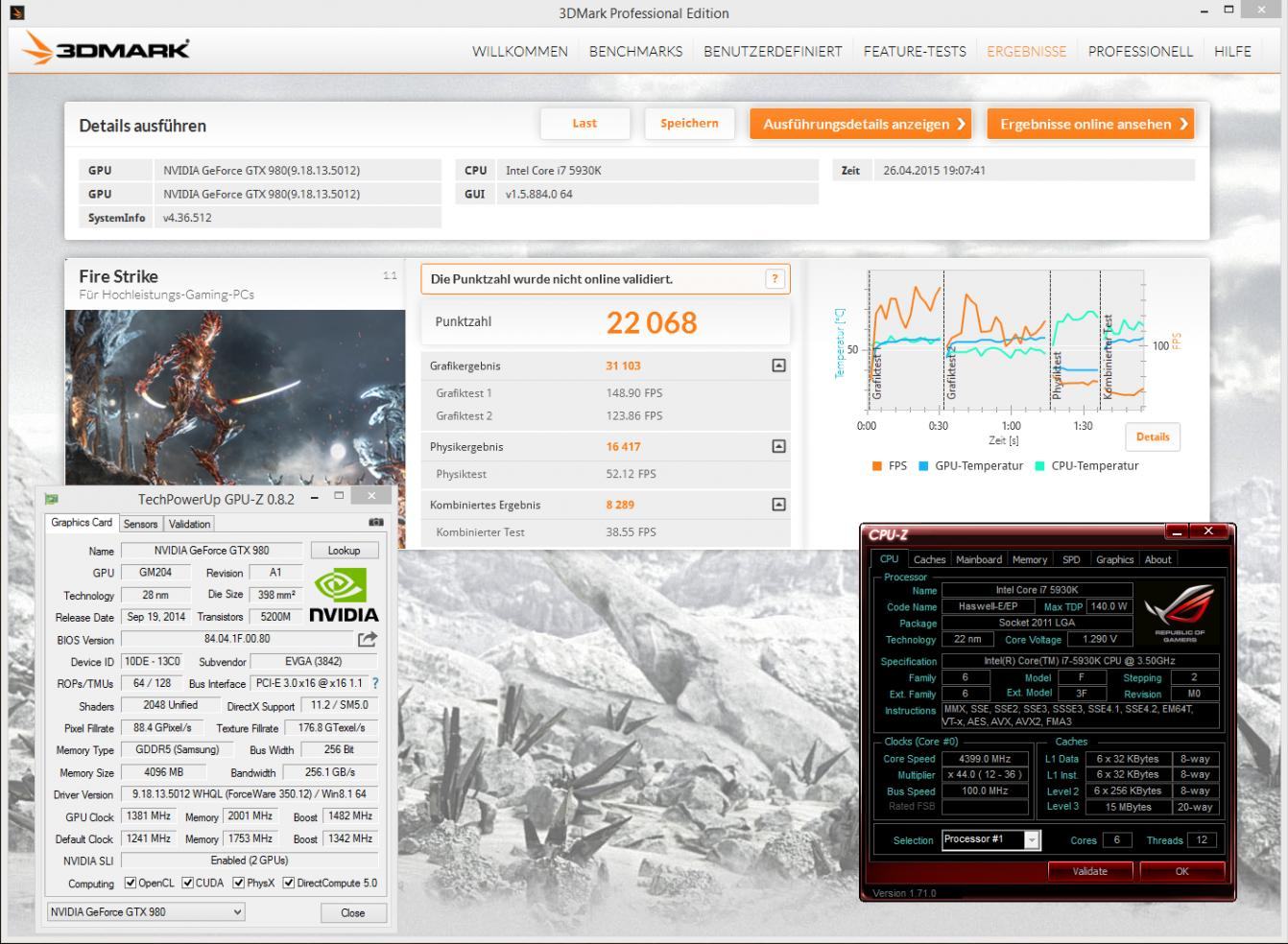Click the question mark beside validation notice
The image size is (1288, 944).
[775, 279]
